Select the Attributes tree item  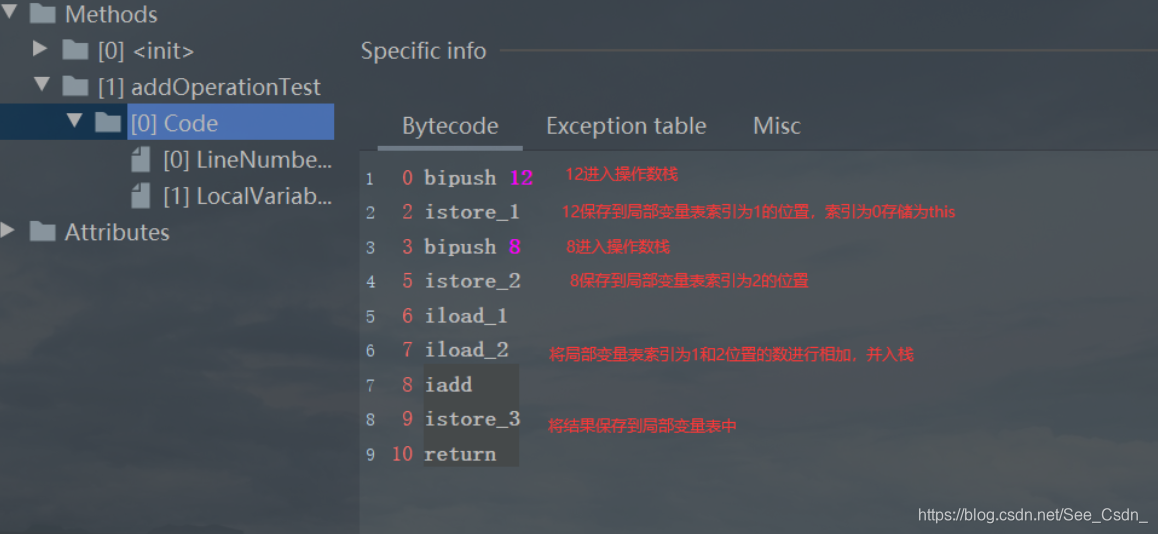[117, 232]
